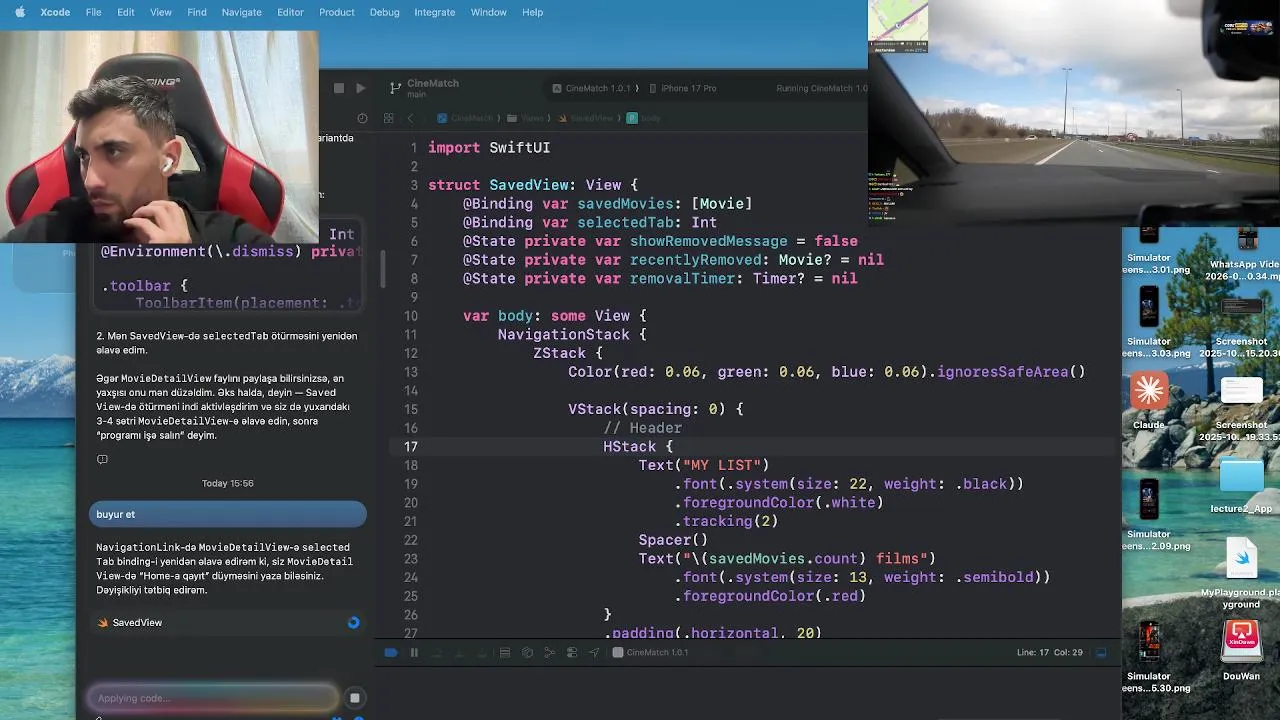Stop the assistant applying code
Screen dimensions: 1280x720
tap(354, 698)
